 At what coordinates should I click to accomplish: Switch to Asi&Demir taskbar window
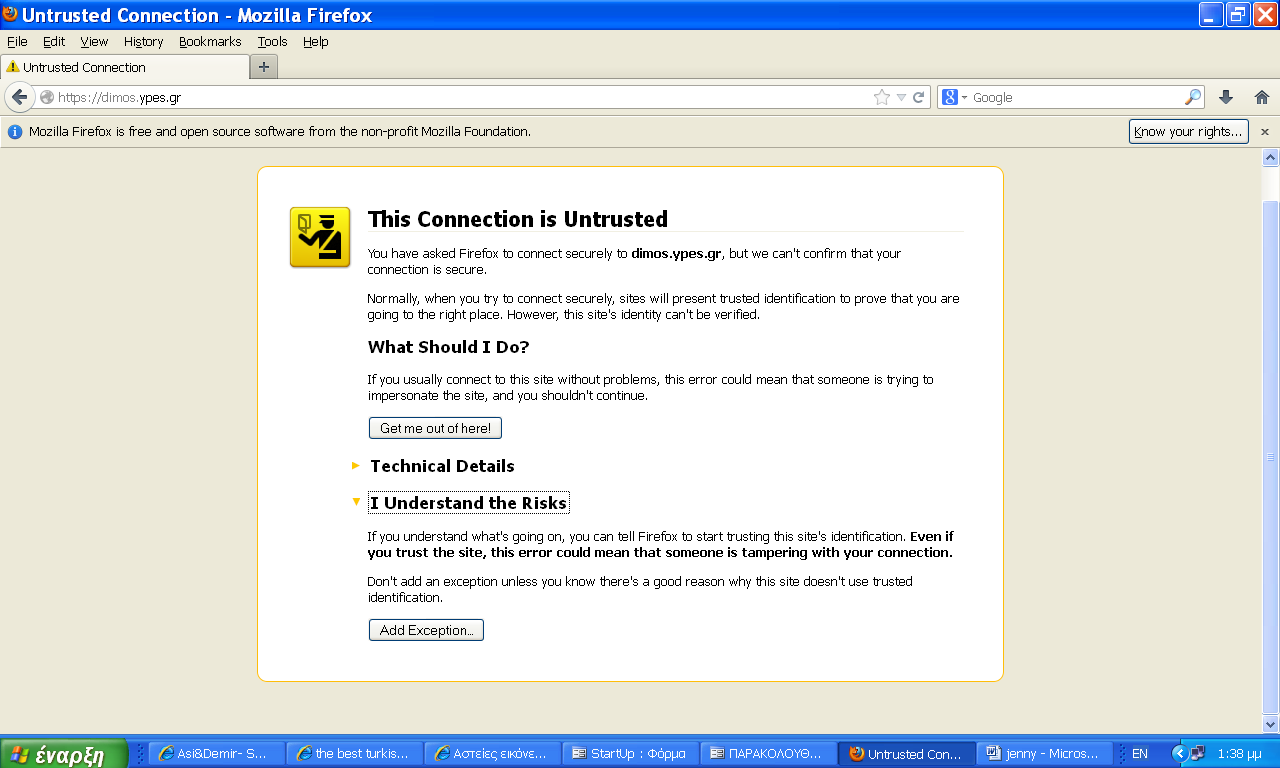(216, 754)
